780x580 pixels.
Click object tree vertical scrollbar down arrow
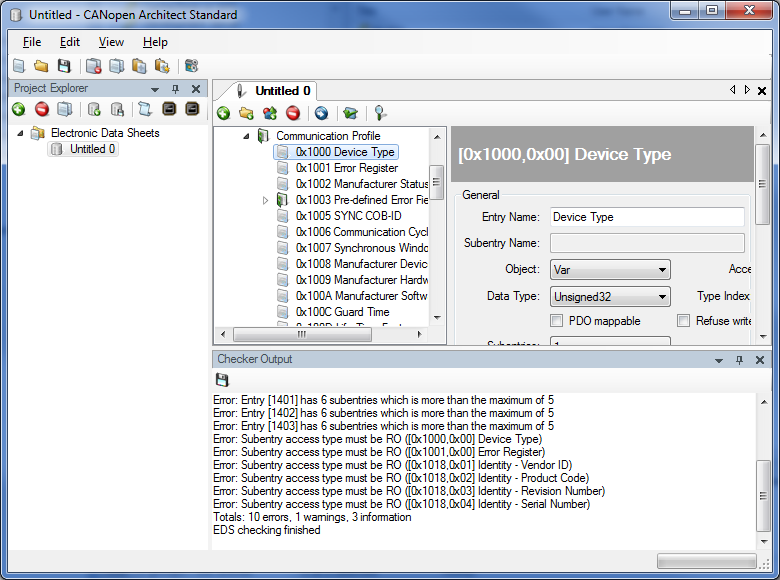(x=437, y=317)
